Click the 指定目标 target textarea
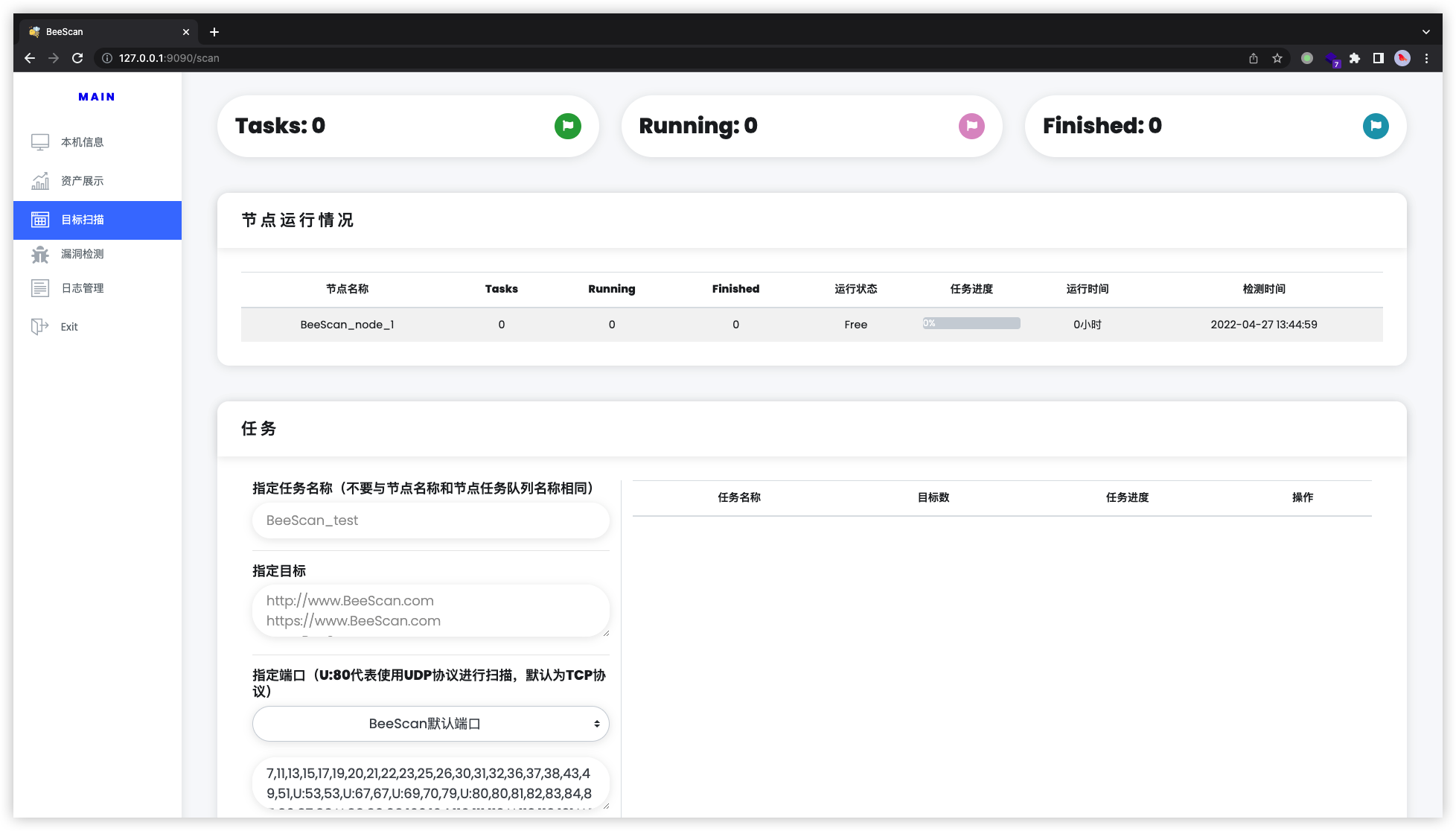The image size is (1456, 831). tap(430, 611)
